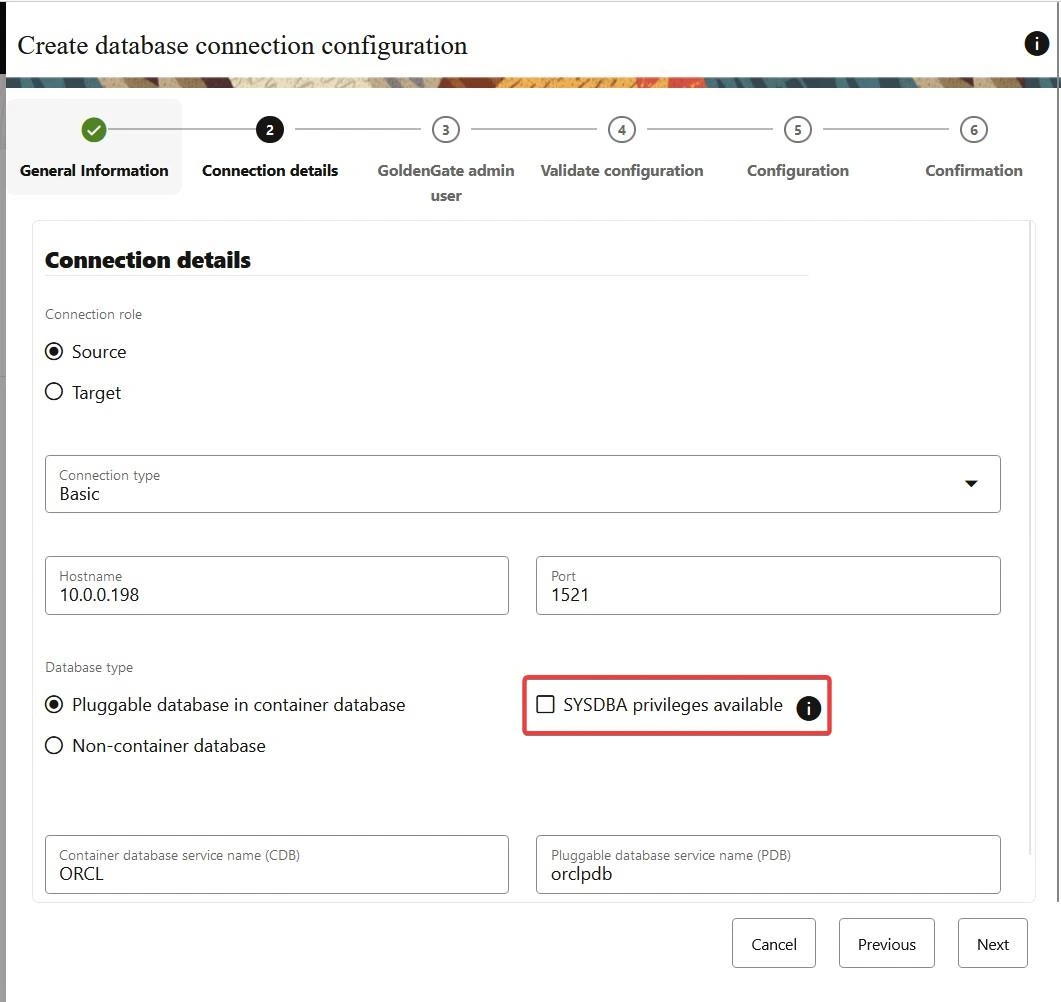Focus the Port input field

click(768, 585)
